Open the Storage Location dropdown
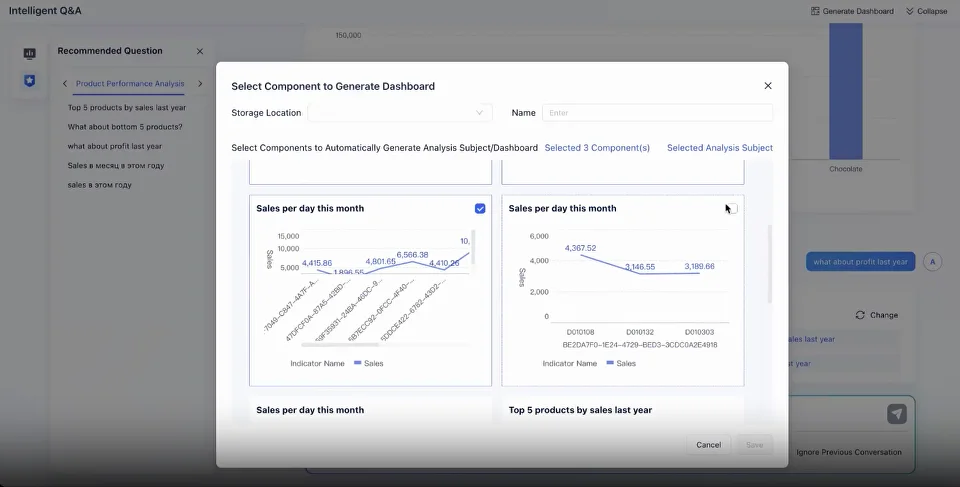This screenshot has width=960, height=487. pyautogui.click(x=400, y=113)
